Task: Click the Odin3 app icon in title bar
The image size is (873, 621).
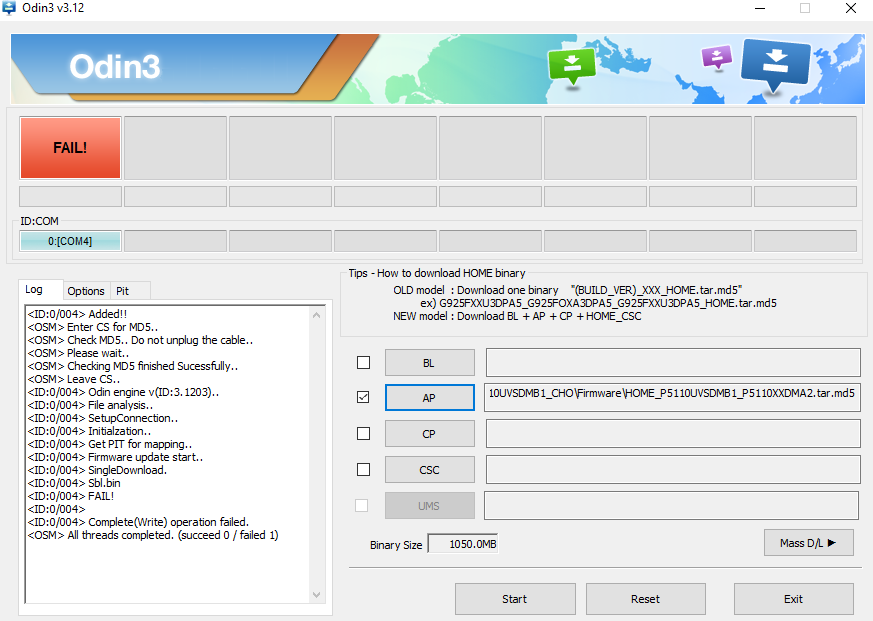Action: tap(9, 8)
